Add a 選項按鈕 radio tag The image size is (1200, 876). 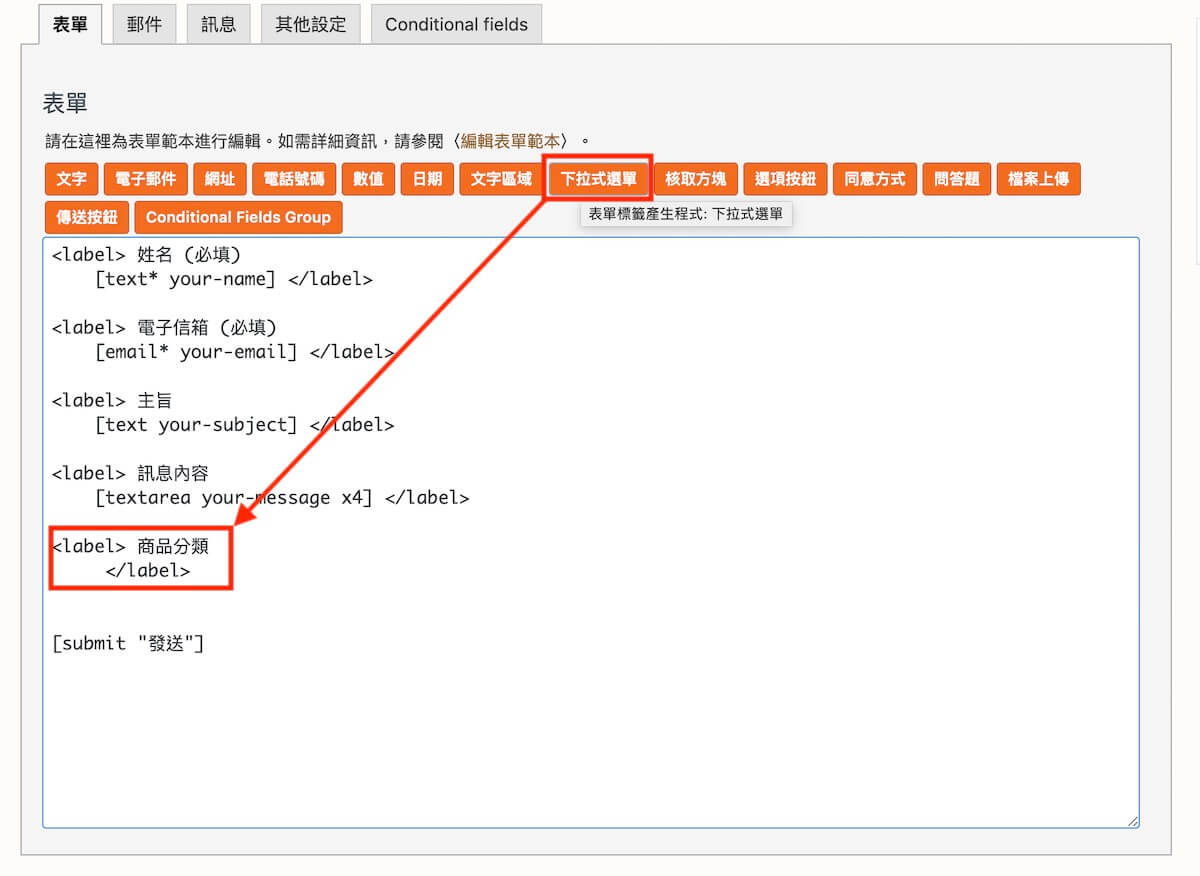pyautogui.click(x=785, y=179)
